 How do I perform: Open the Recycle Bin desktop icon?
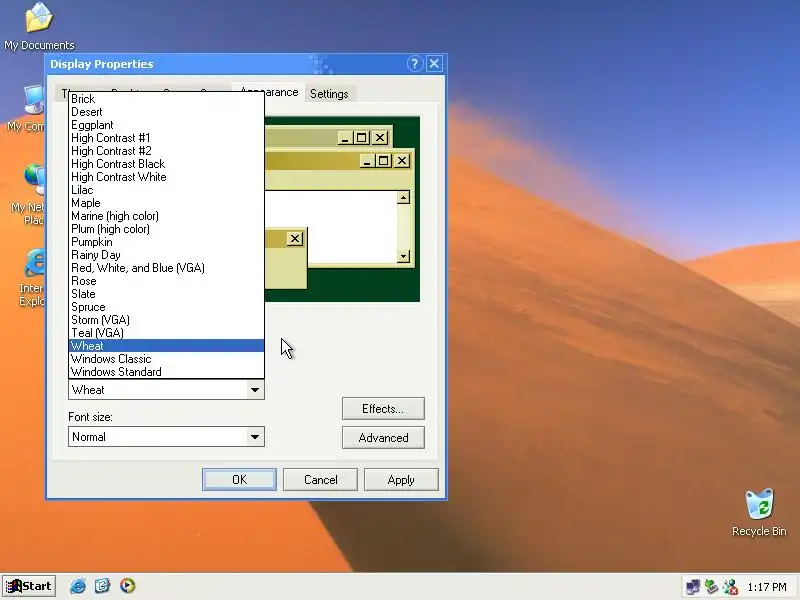759,512
